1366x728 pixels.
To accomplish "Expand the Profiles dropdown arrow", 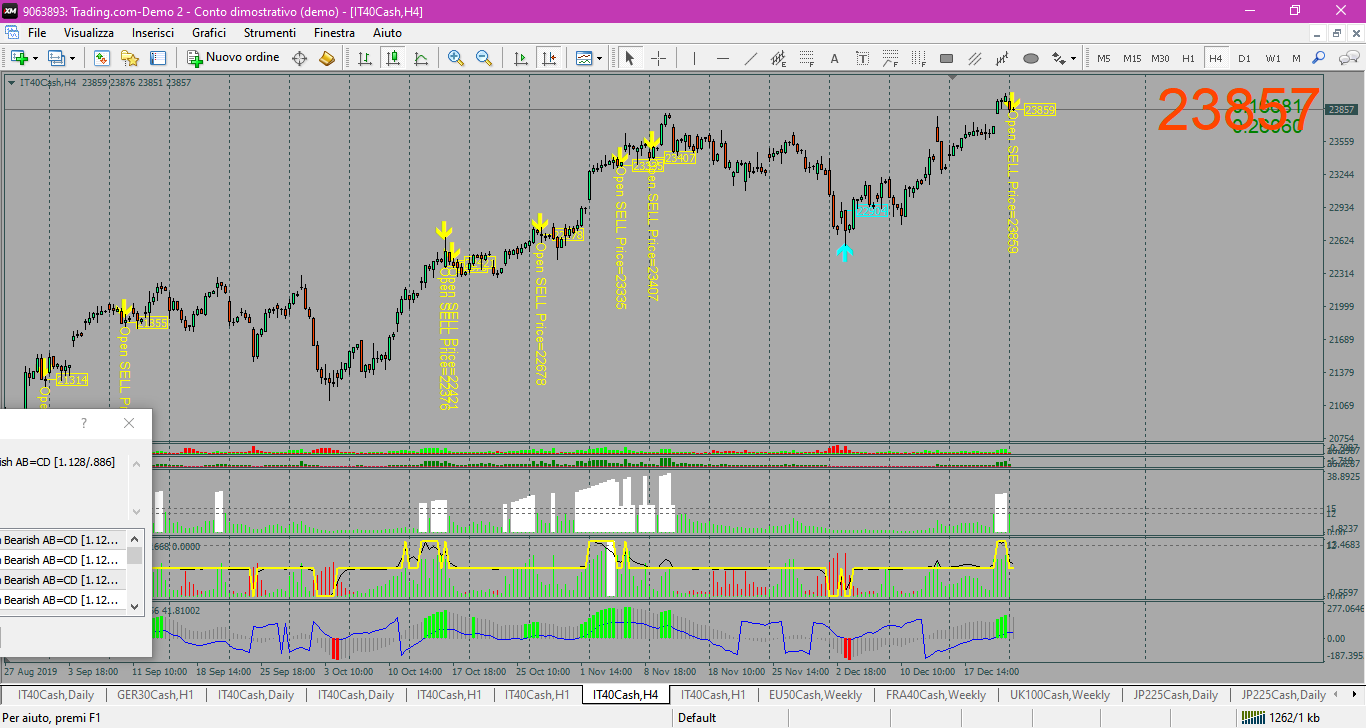I will pyautogui.click(x=72, y=58).
